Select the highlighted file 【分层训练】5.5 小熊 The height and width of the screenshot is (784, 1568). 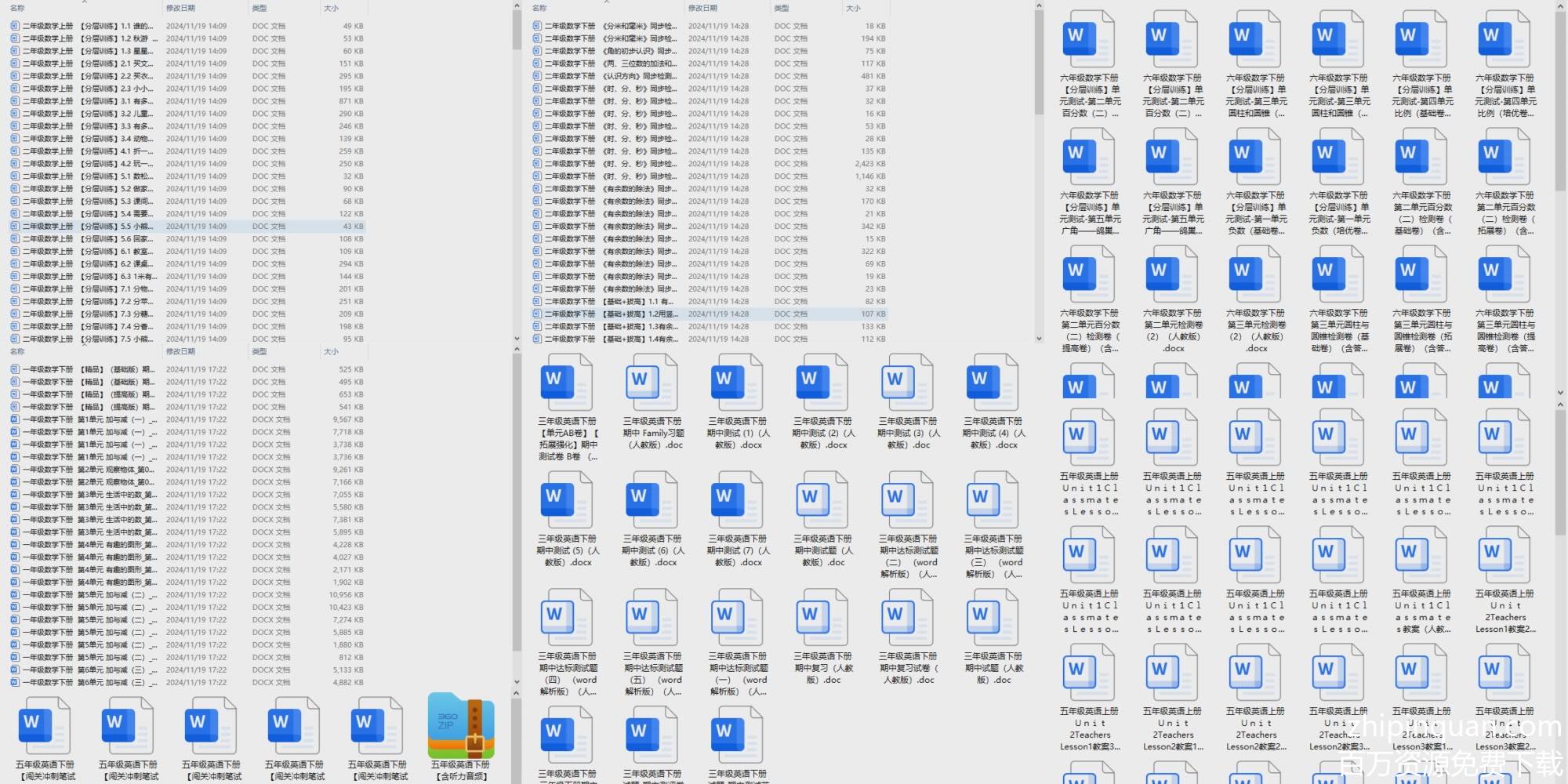click(x=86, y=227)
